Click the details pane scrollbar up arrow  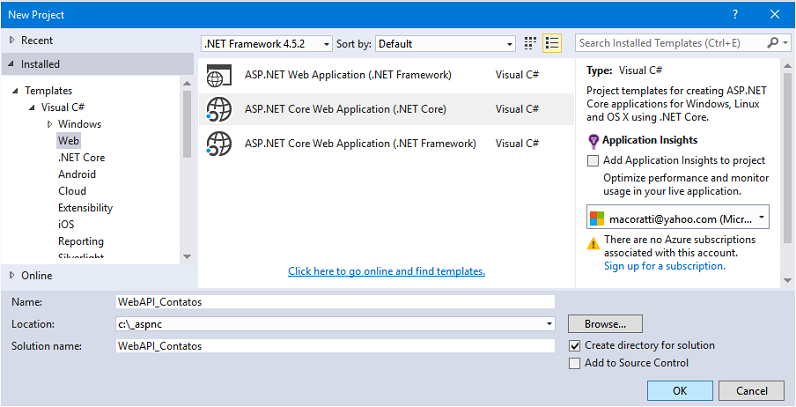point(787,66)
